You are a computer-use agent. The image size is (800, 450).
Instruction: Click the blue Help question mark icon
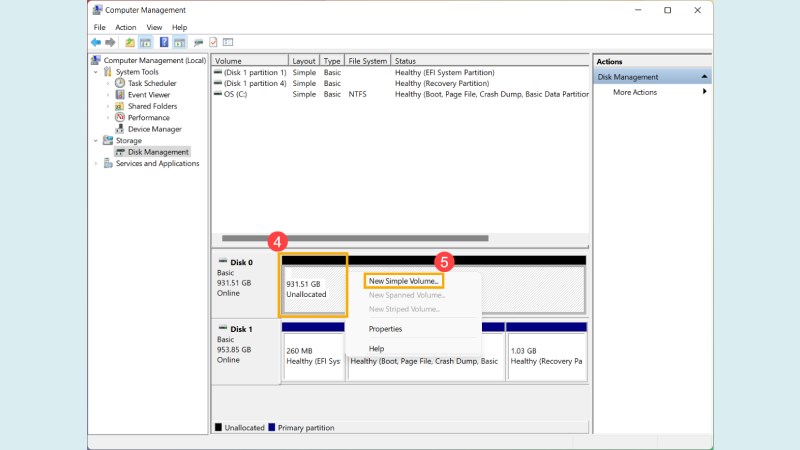tap(163, 42)
